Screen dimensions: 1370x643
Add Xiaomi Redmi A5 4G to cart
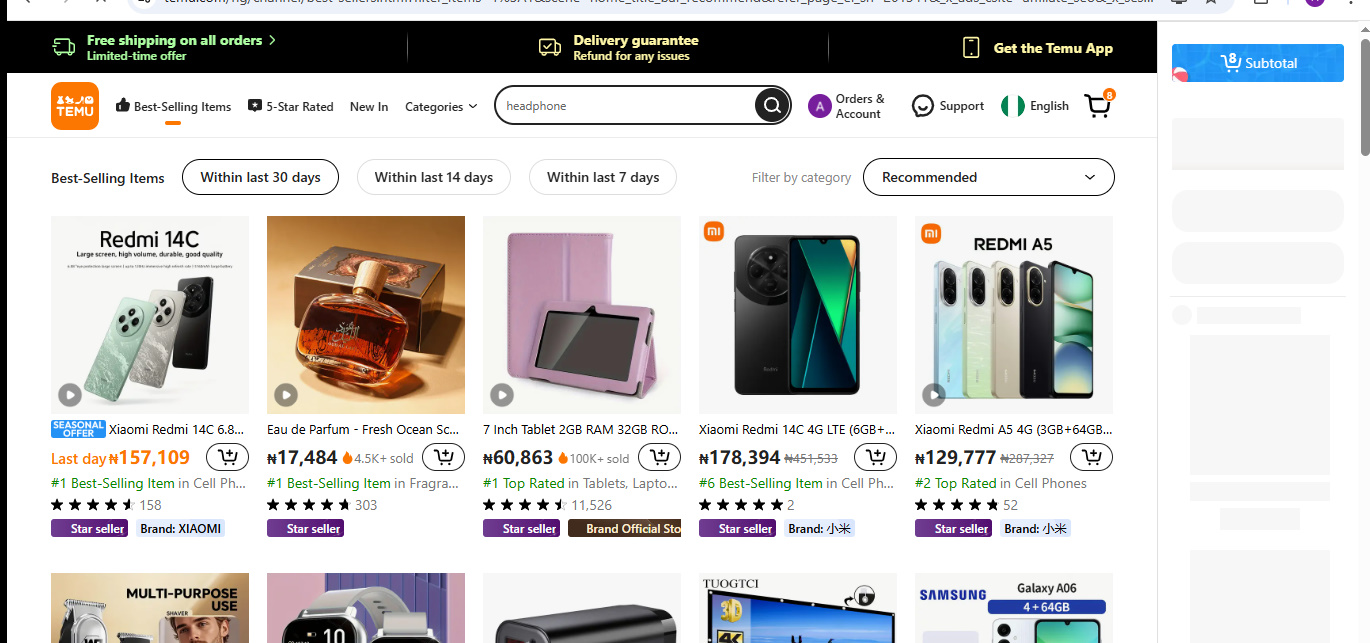click(x=1092, y=458)
